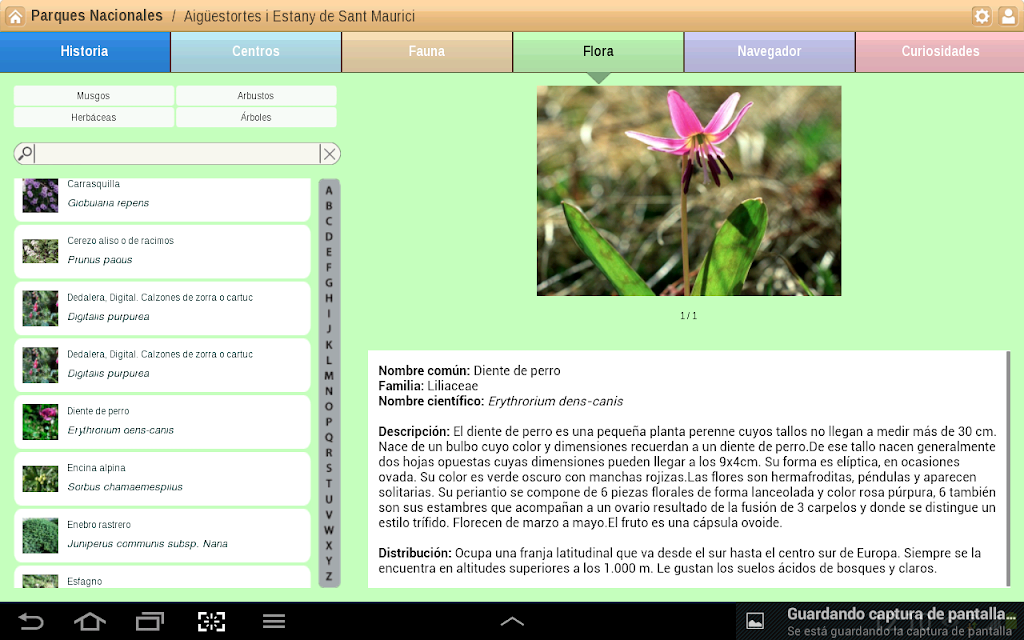Filter flora list by Musgos
Image resolution: width=1024 pixels, height=640 pixels.
pos(93,96)
